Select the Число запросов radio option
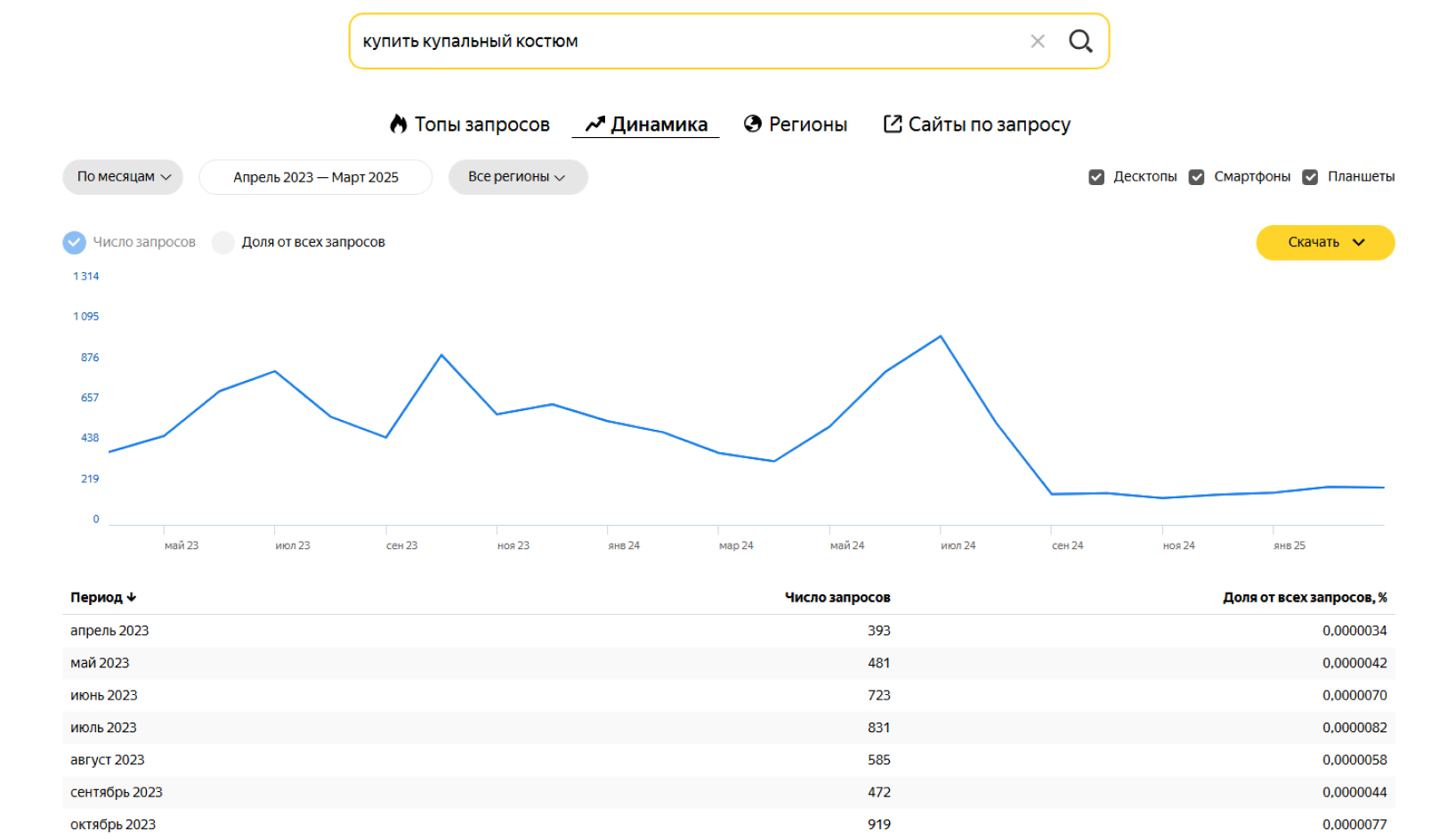1431x840 pixels. tap(75, 242)
